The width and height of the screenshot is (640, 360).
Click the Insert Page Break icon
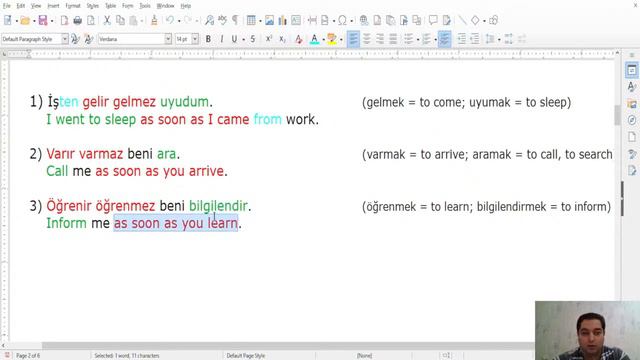click(312, 20)
